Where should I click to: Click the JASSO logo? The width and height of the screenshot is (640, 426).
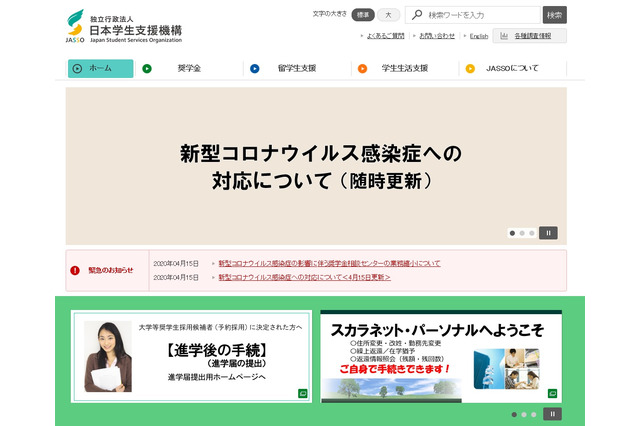[124, 26]
